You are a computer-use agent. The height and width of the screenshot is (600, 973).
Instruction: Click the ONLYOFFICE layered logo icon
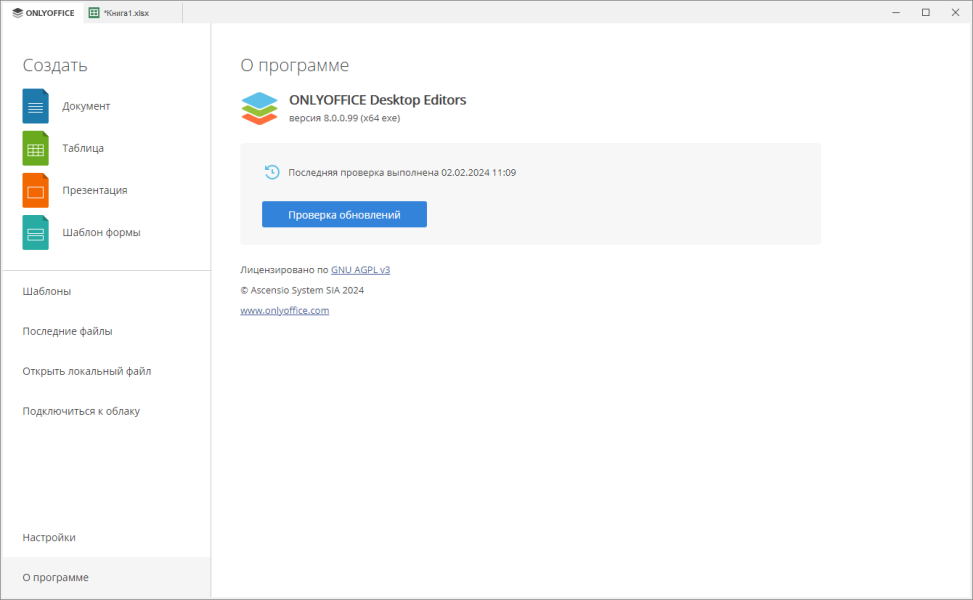(259, 109)
